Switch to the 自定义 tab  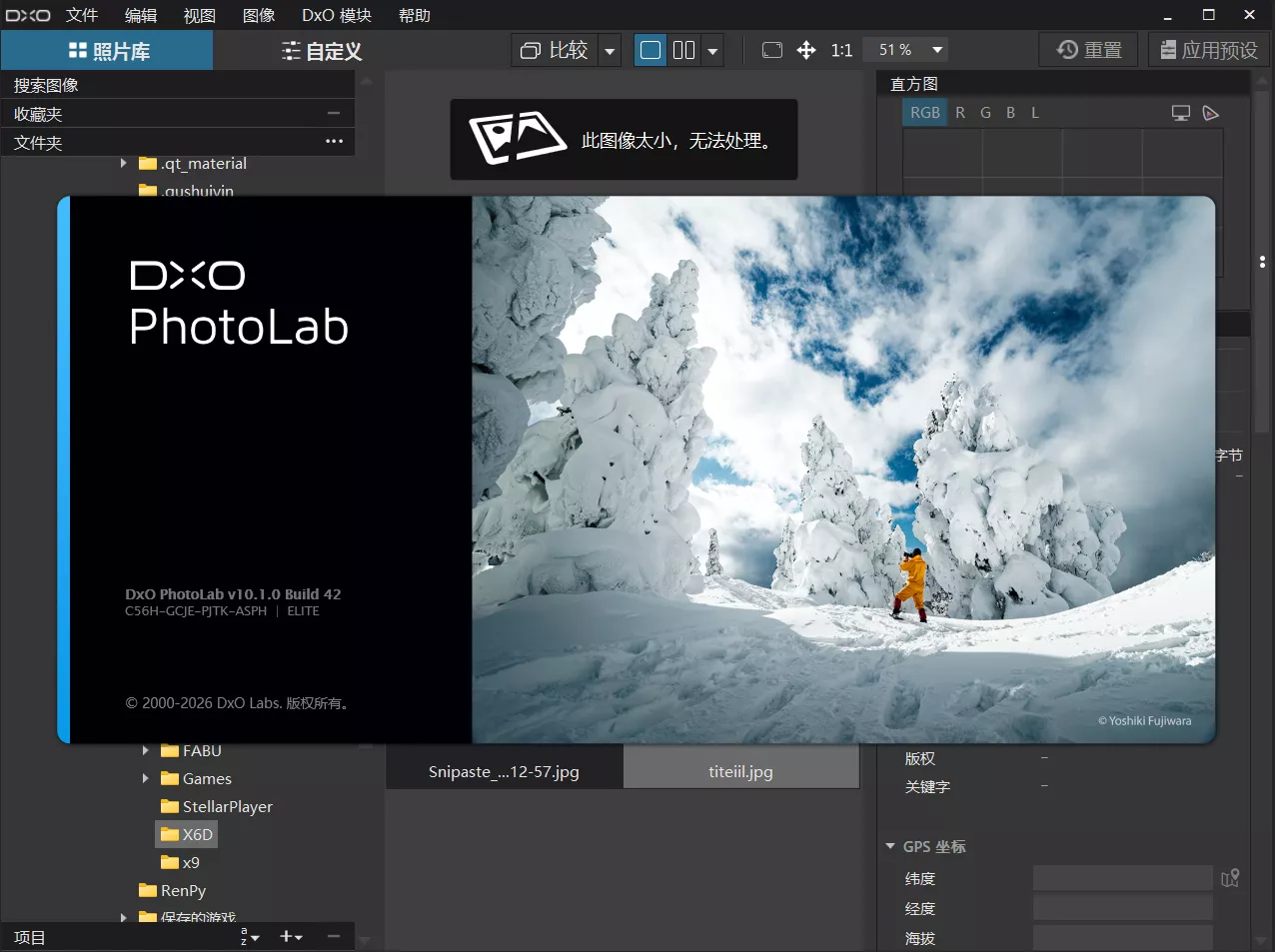click(x=320, y=51)
